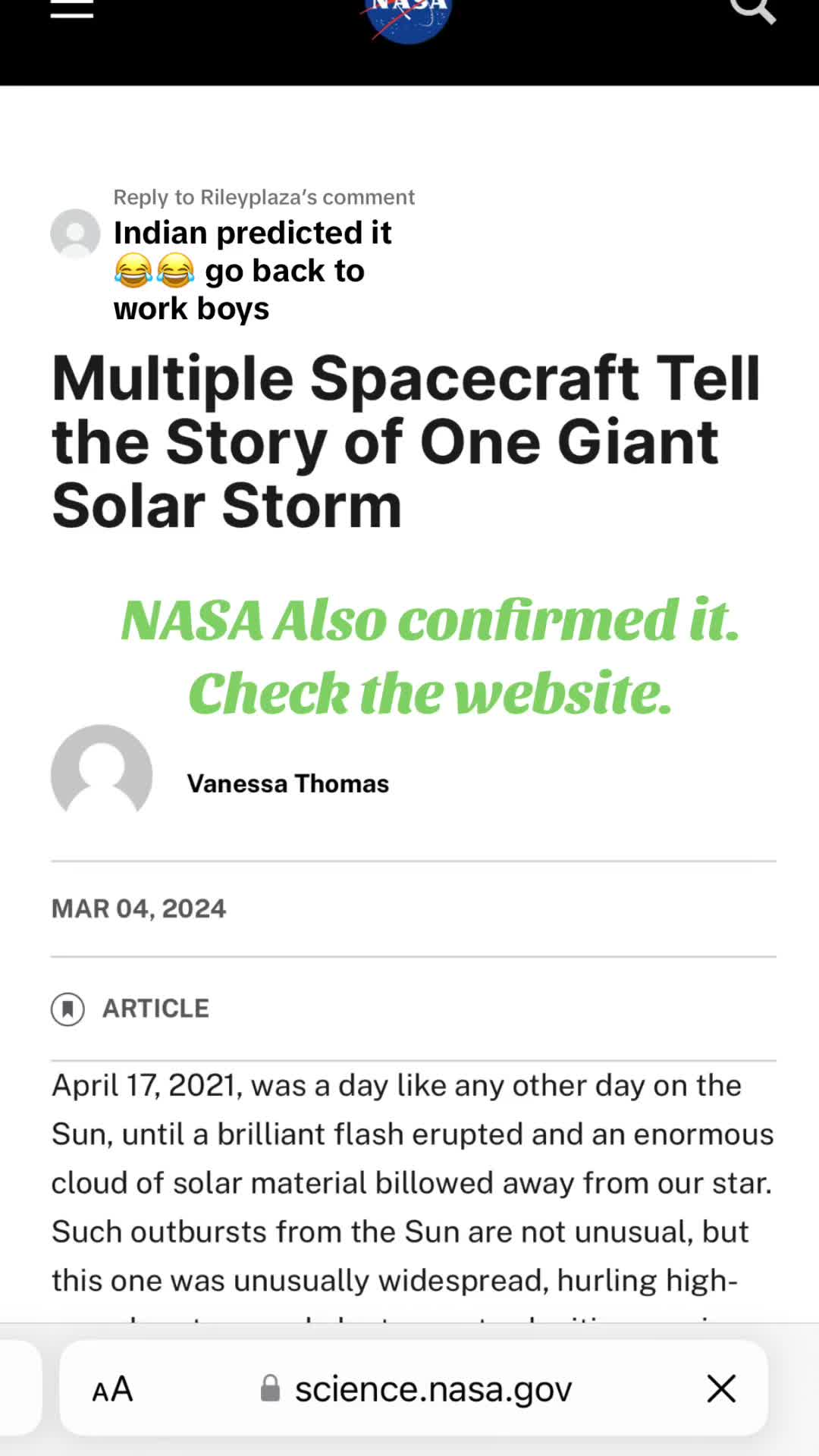Close the browser page with X

[x=721, y=1389]
